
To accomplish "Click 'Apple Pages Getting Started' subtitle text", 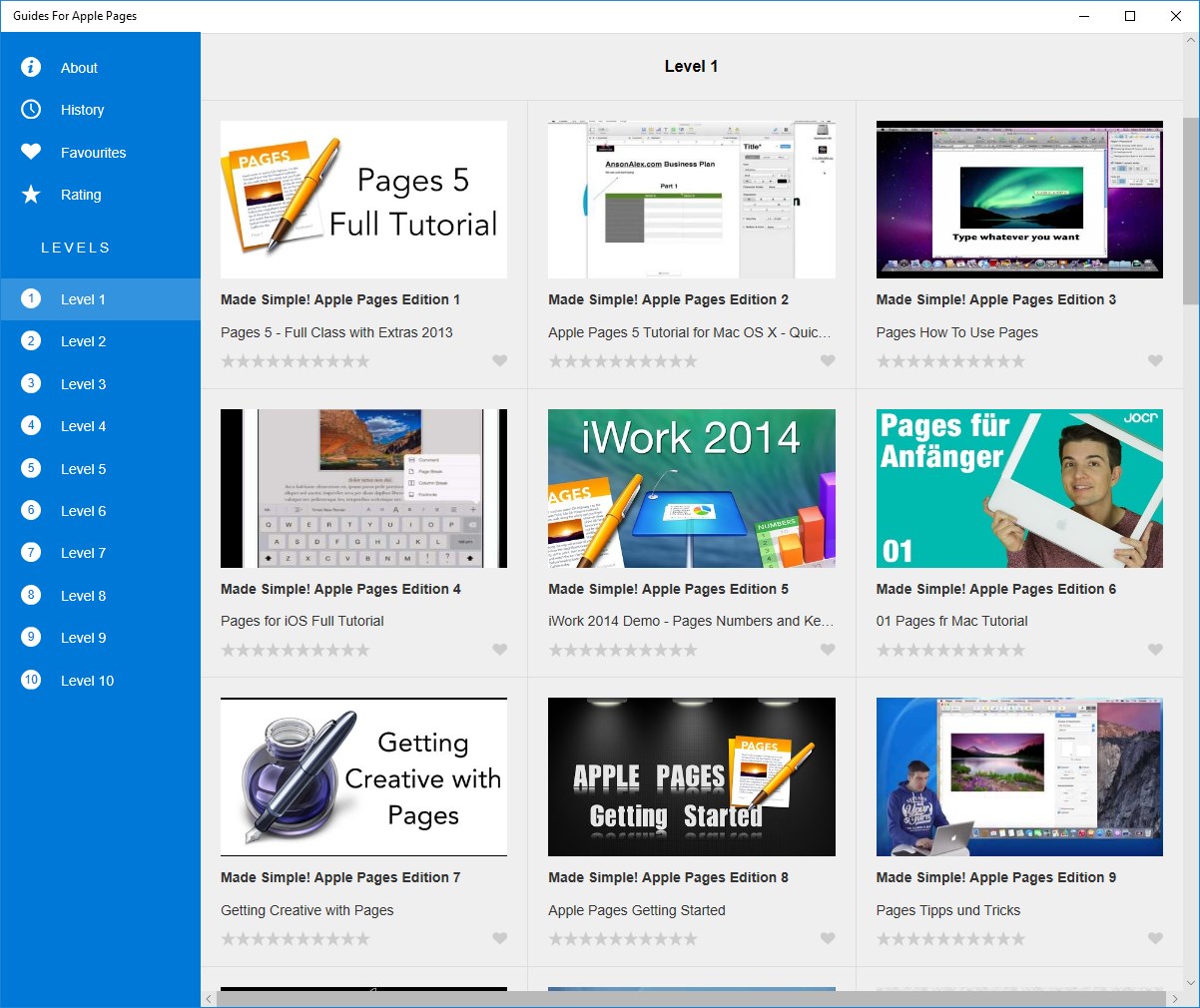I will click(x=637, y=910).
